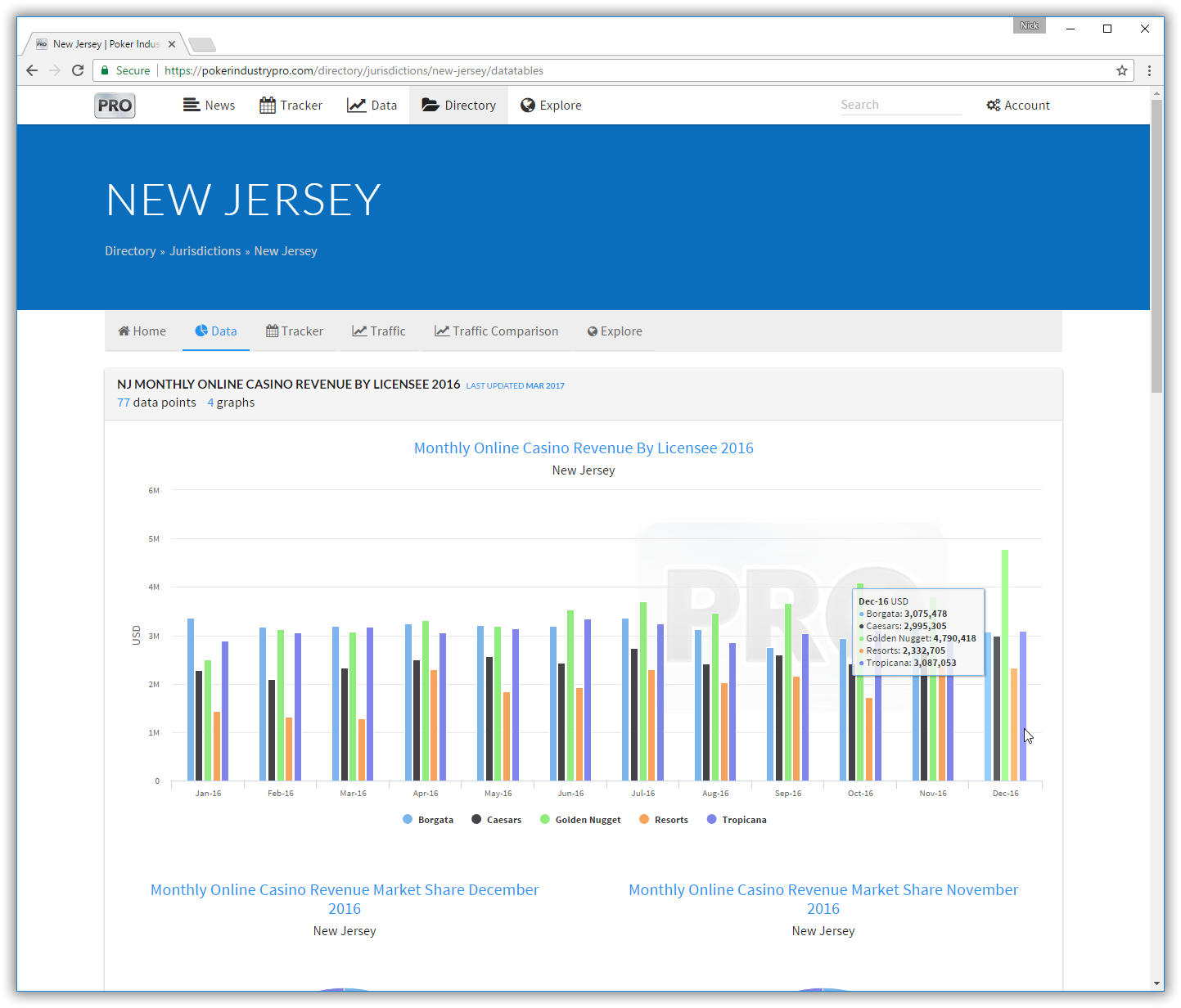
Task: Click Monthly Online Casino Revenue By Licensee title
Action: 584,448
